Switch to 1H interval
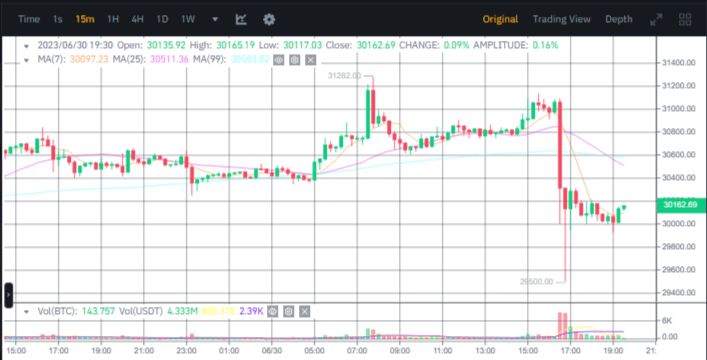707x360 pixels. 113,19
